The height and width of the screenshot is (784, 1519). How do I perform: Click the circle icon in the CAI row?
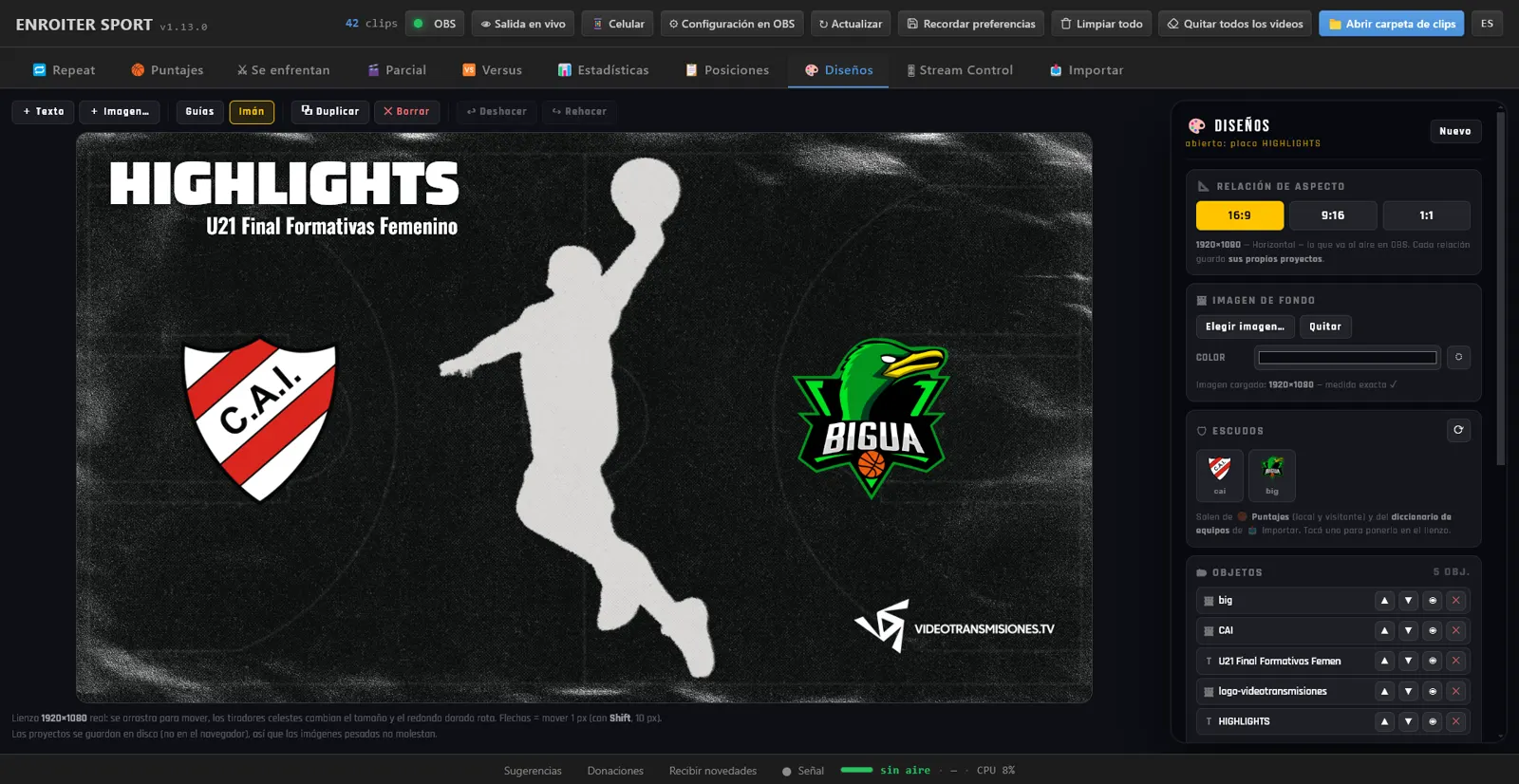tap(1432, 631)
